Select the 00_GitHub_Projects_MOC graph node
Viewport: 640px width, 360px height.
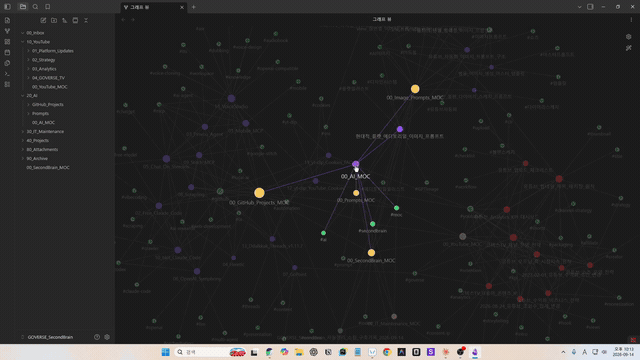pyautogui.click(x=259, y=193)
